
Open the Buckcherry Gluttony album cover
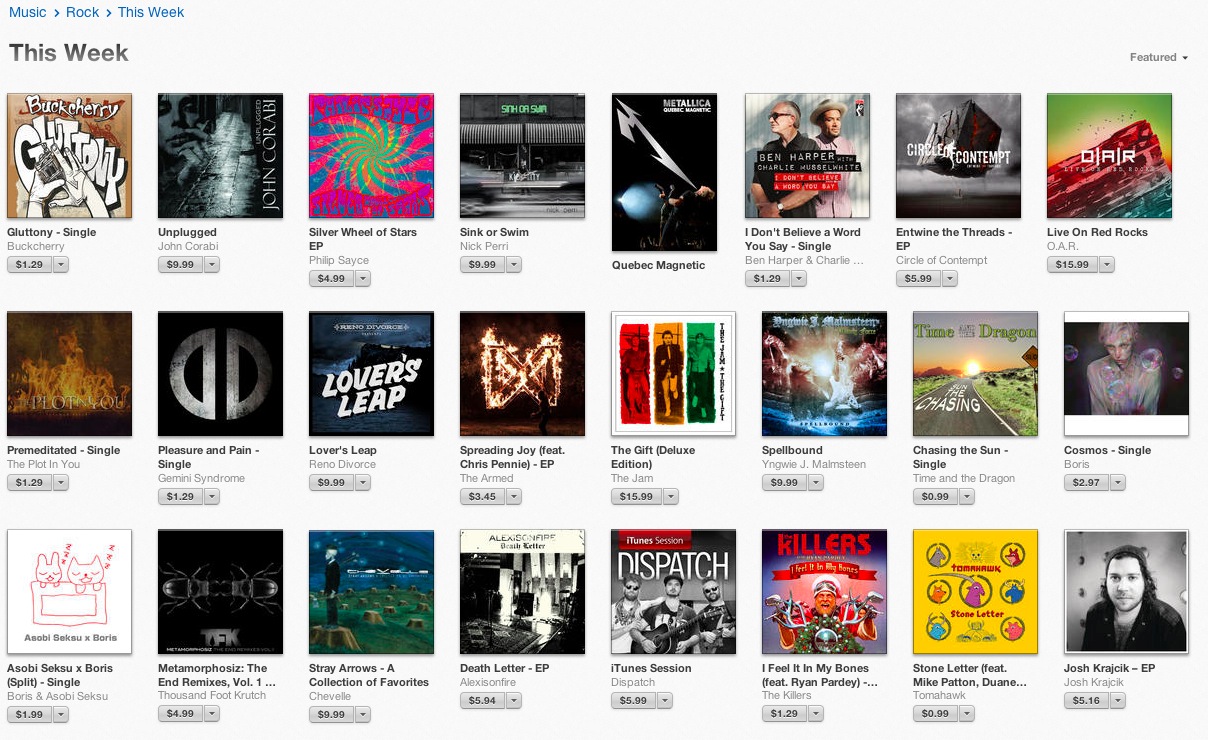(x=69, y=156)
